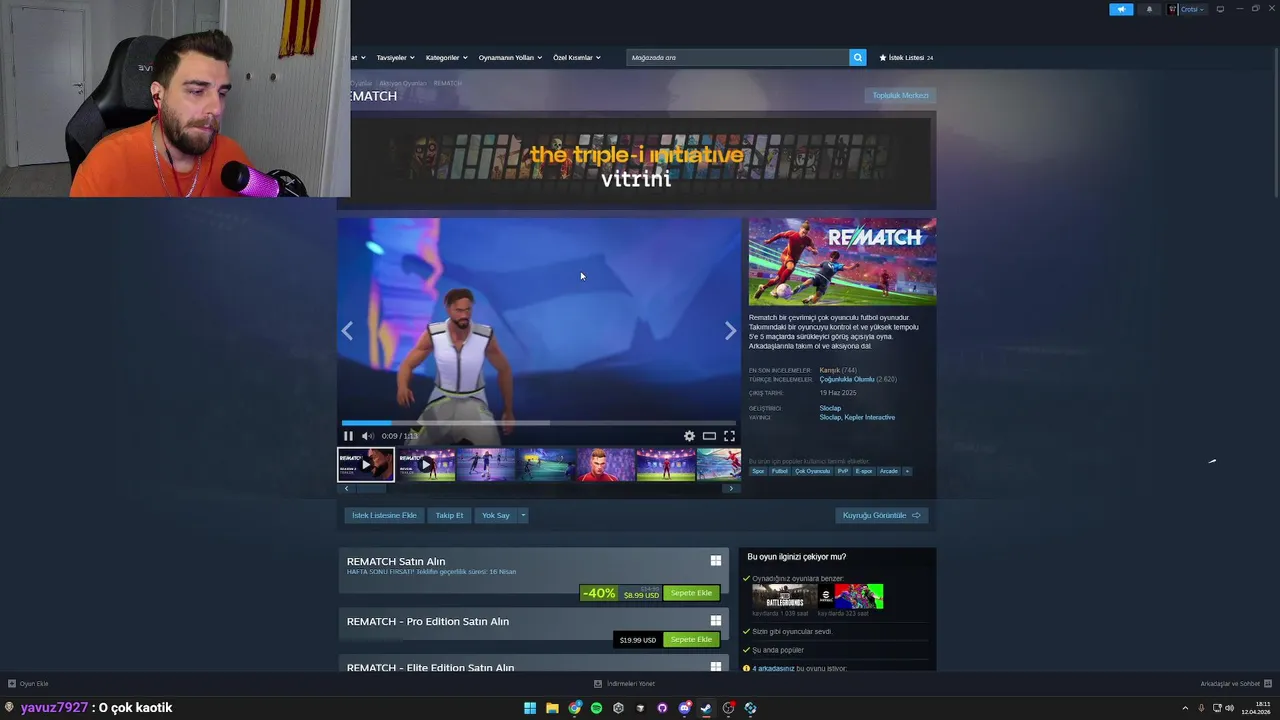Screen dimensions: 1280x720
Task: Click in Mağazada ara search field
Action: (x=738, y=57)
